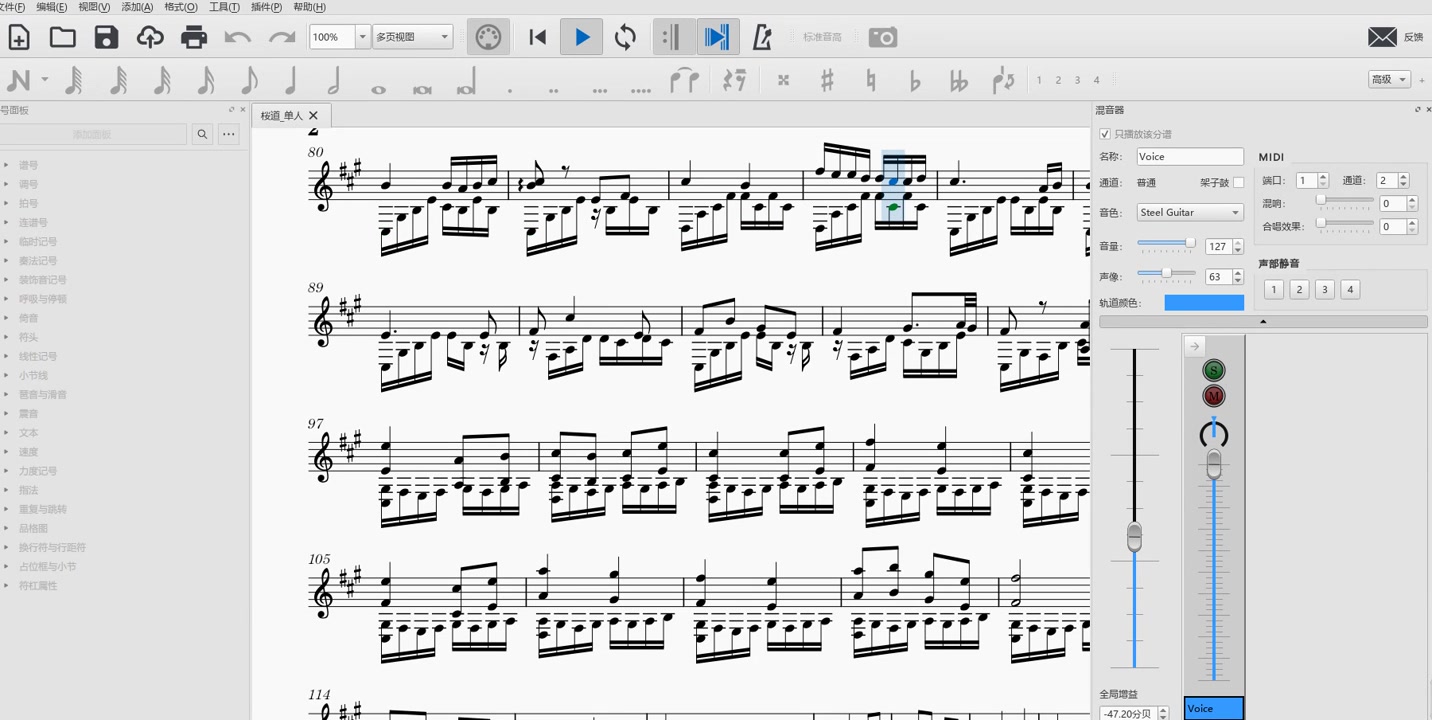Screen dimensions: 1432x720
Task: Open the 编辑(E) menu
Action: [51, 7]
